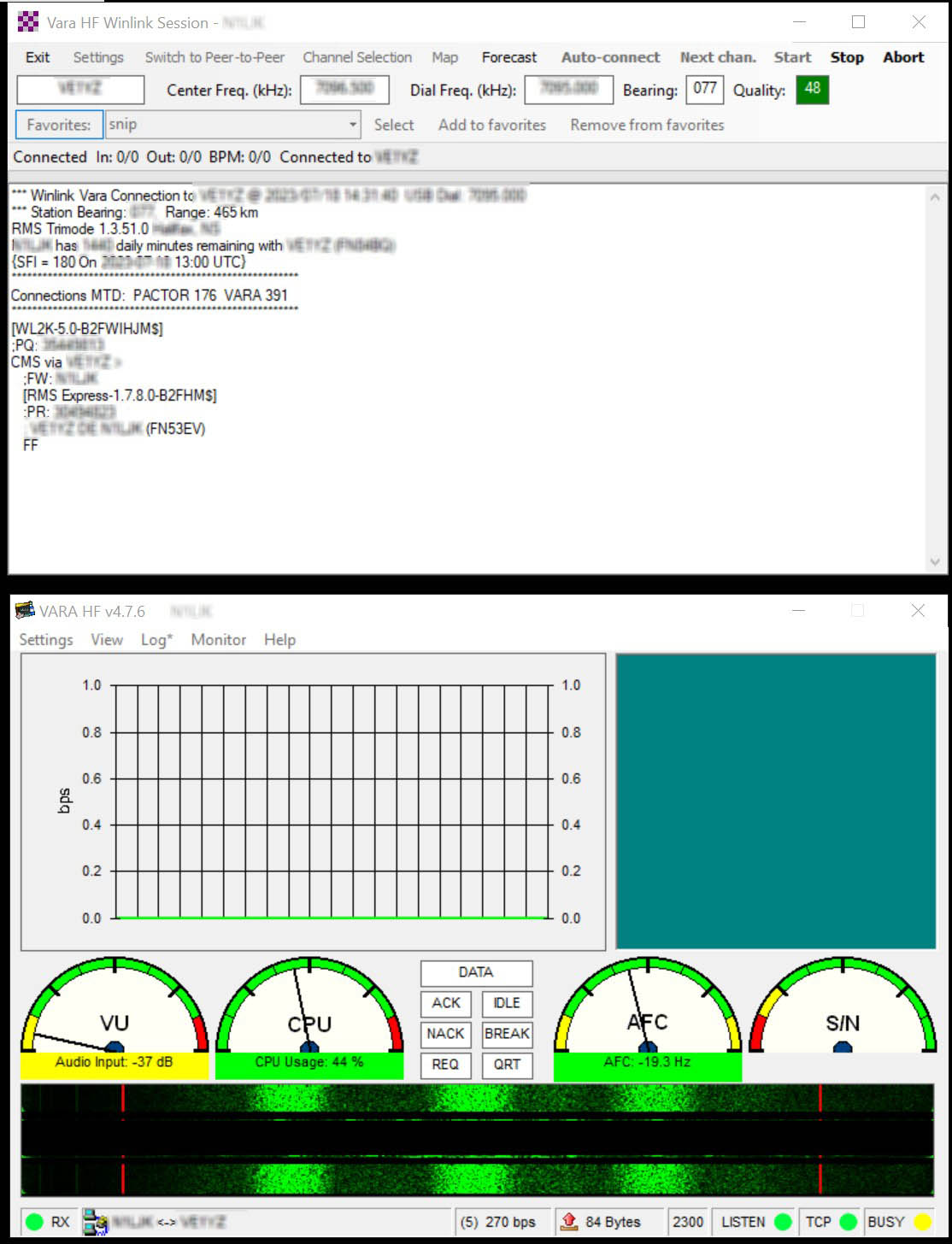Click the QRT indicator

507,1065
